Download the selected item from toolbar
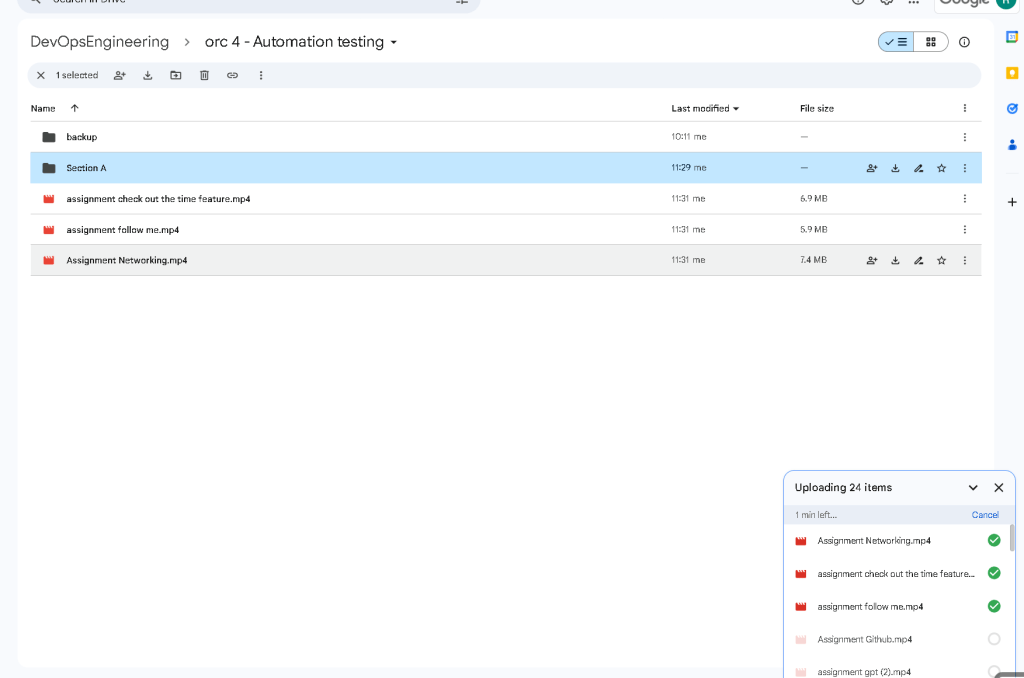This screenshot has height=678, width=1024. (148, 76)
